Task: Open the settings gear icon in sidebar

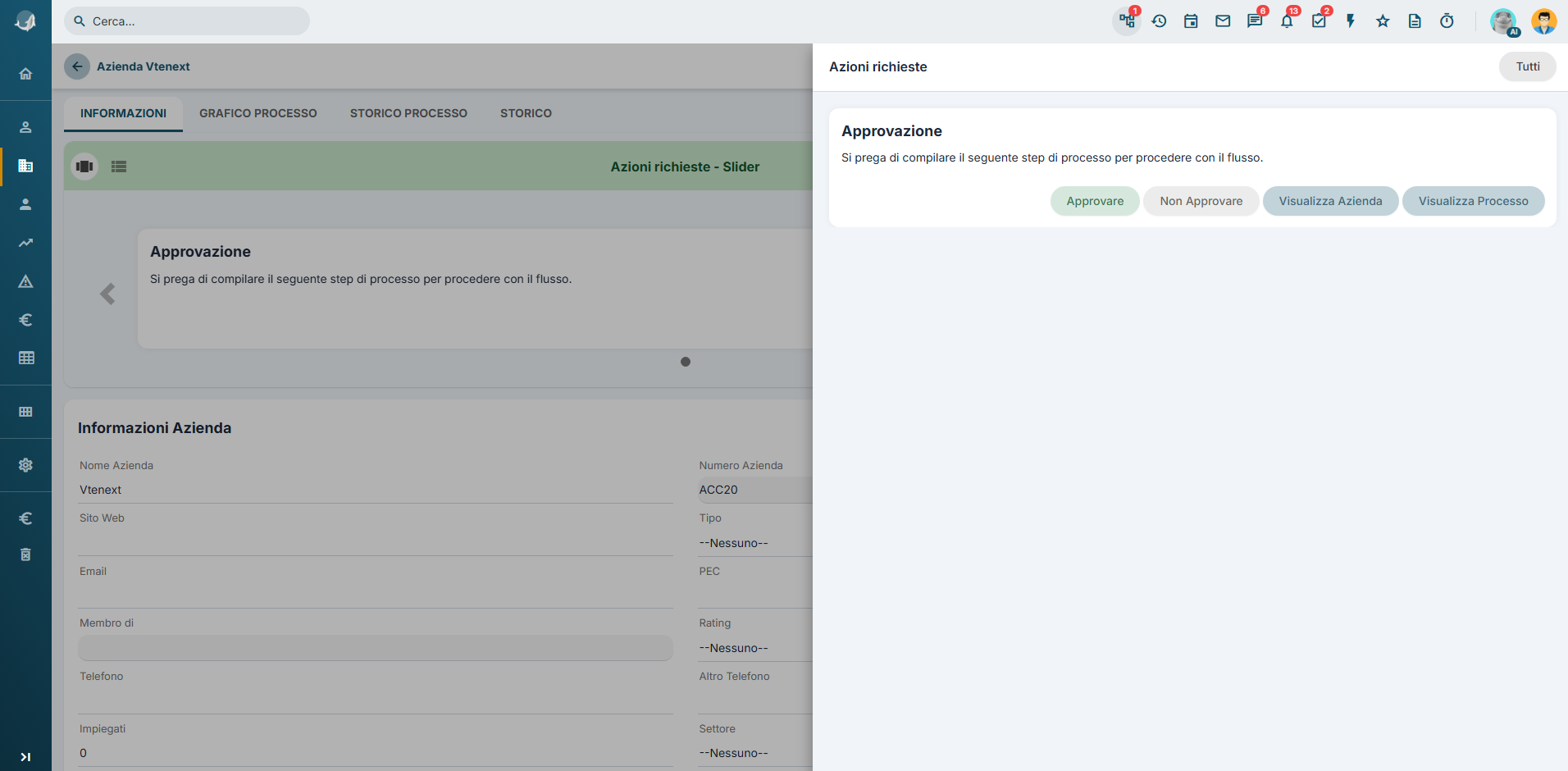Action: (x=25, y=465)
